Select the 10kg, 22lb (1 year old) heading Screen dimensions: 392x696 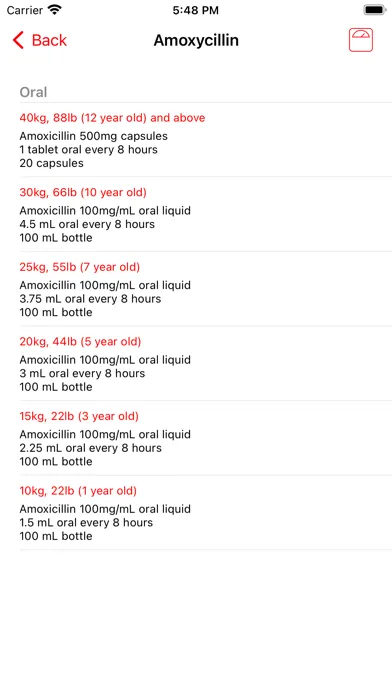pyautogui.click(x=78, y=491)
